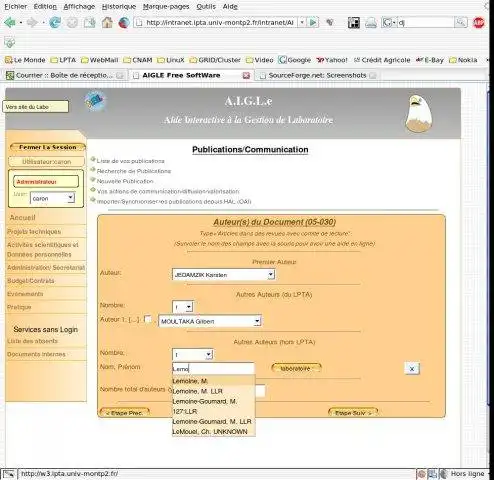
Task: Select suggestion LeMouel, Ch. UNKNOWN
Action: pyautogui.click(x=210, y=432)
